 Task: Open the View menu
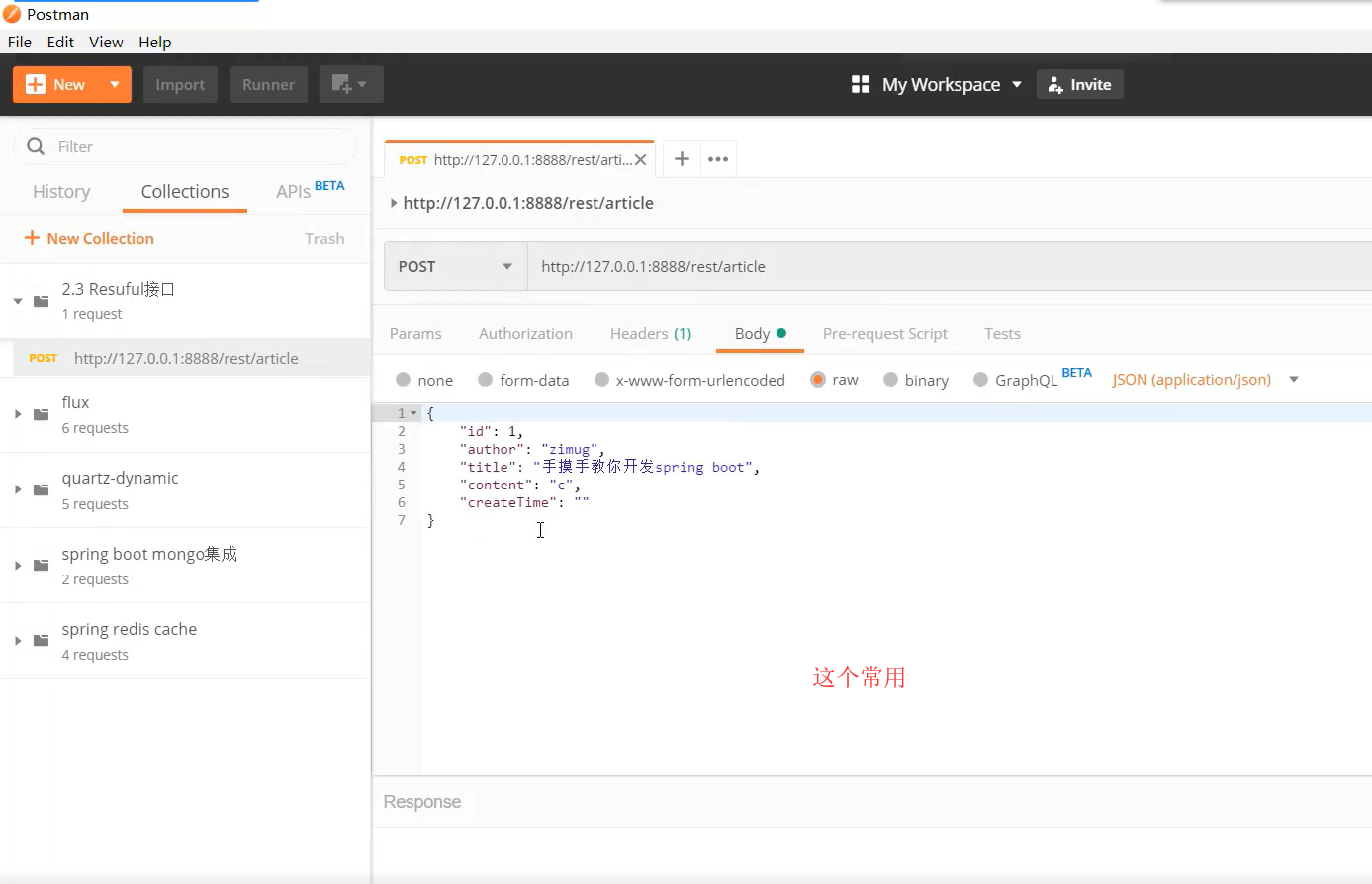pos(106,42)
